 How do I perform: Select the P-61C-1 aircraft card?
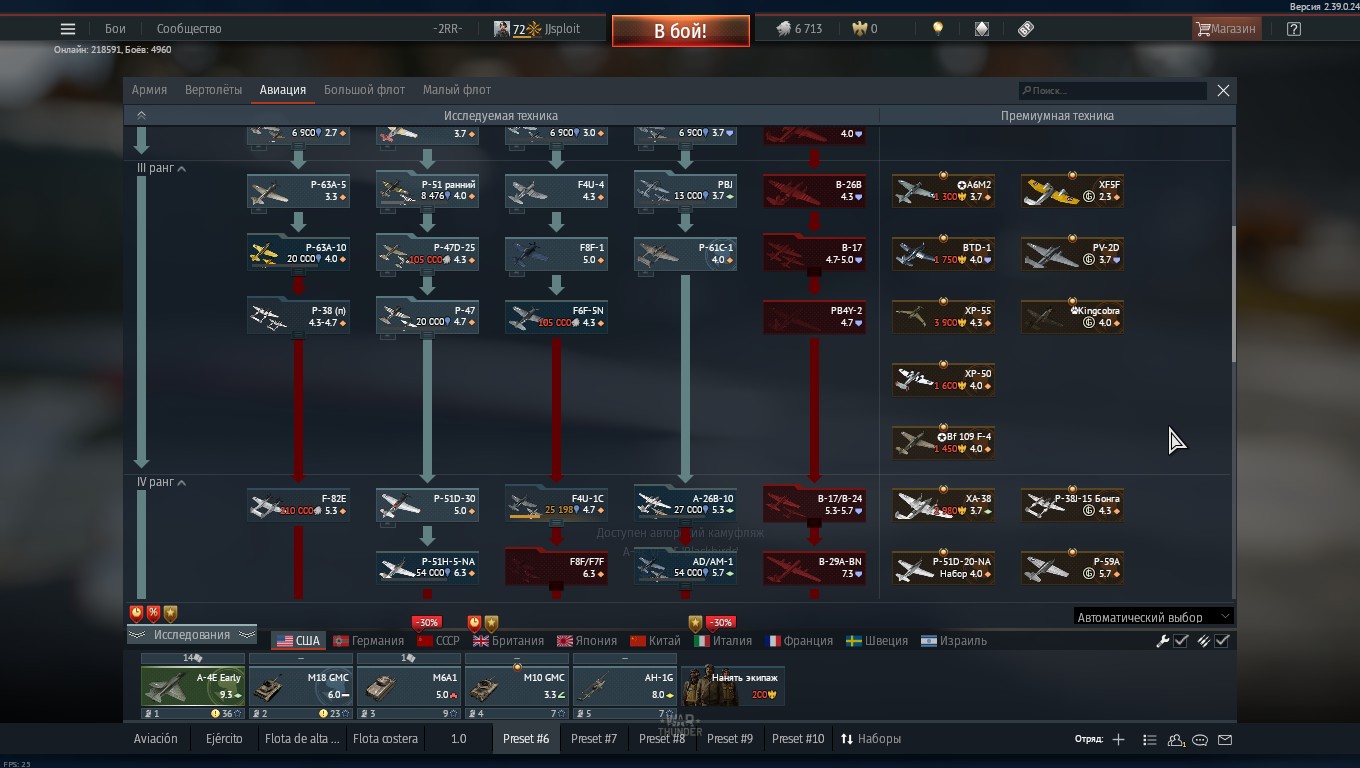click(x=685, y=254)
